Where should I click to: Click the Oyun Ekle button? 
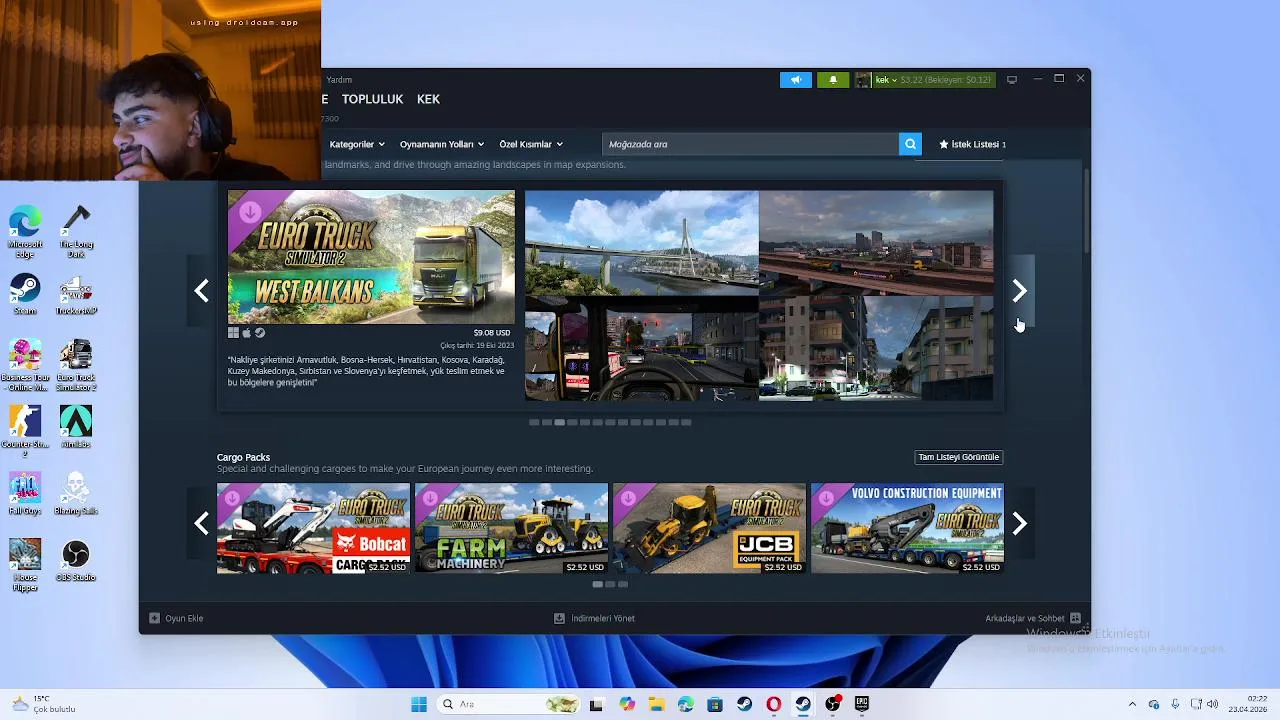(x=176, y=618)
